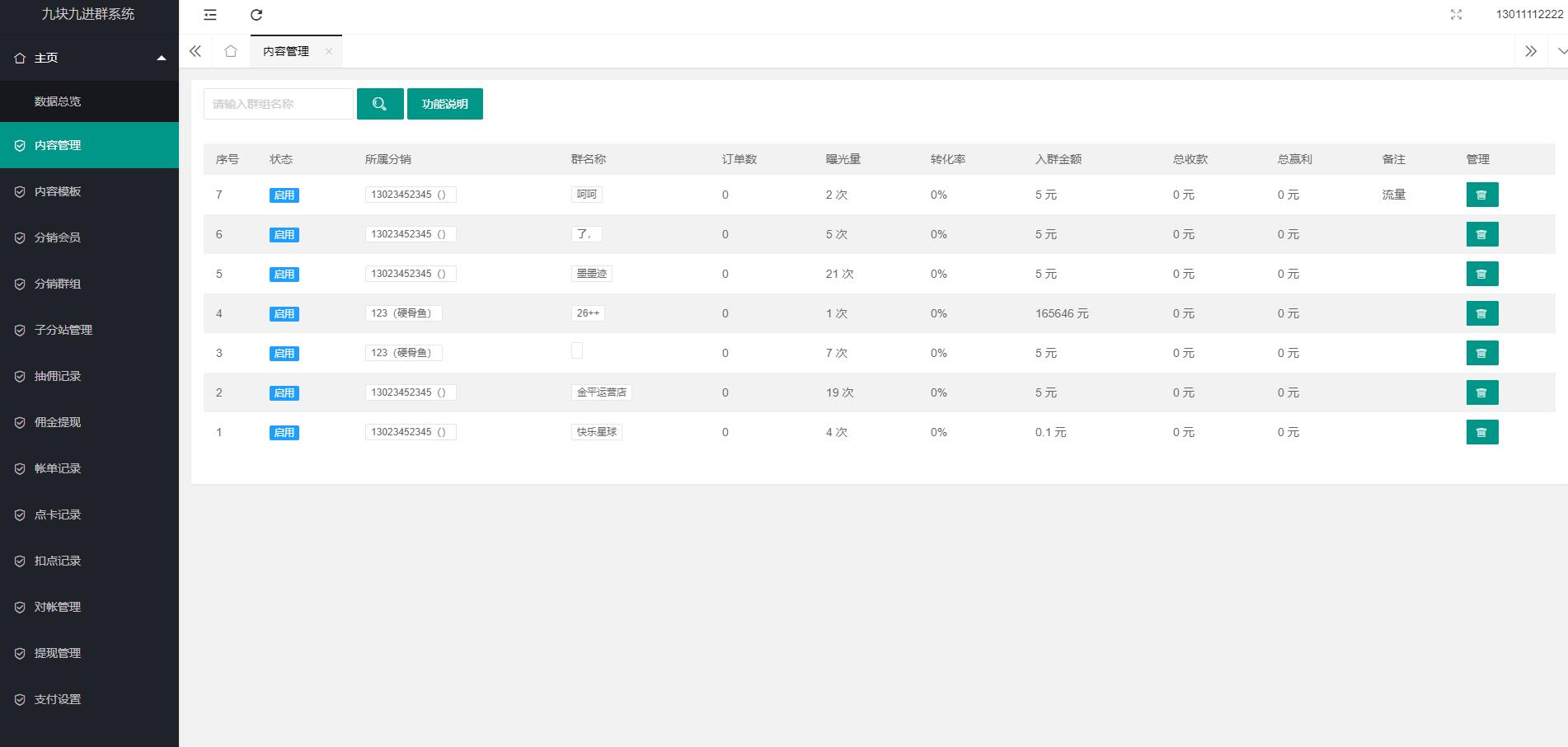Open account menu 13011112222
The width and height of the screenshot is (1568, 747).
[1528, 15]
